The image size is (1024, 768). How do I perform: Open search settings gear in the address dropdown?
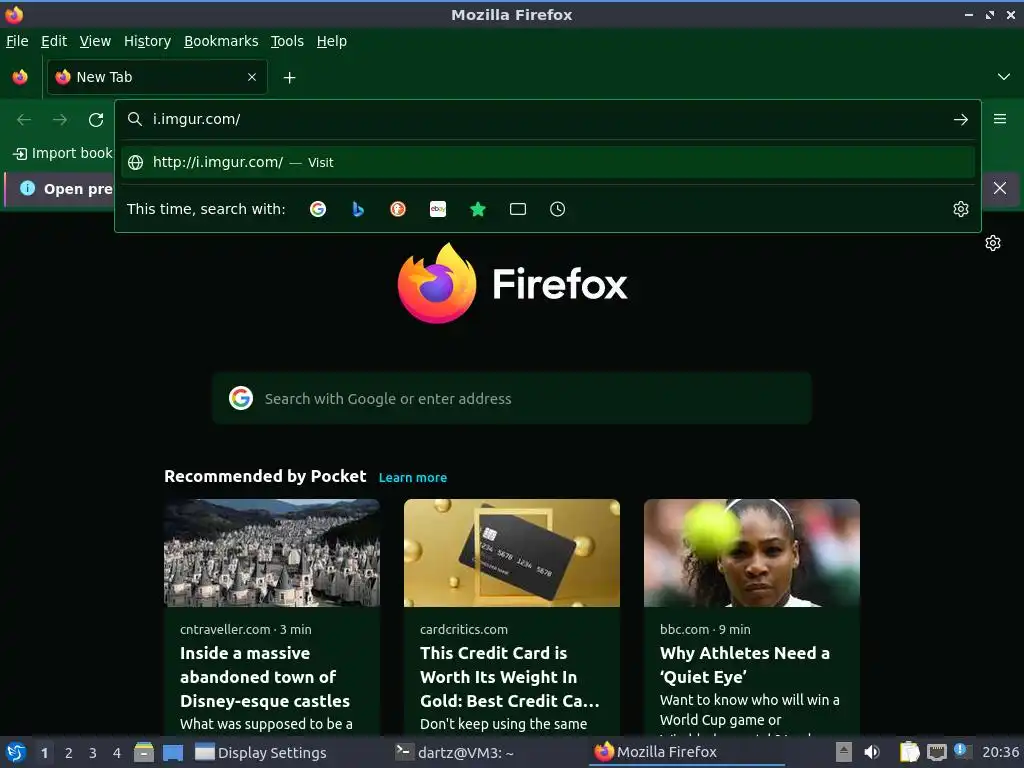[961, 209]
